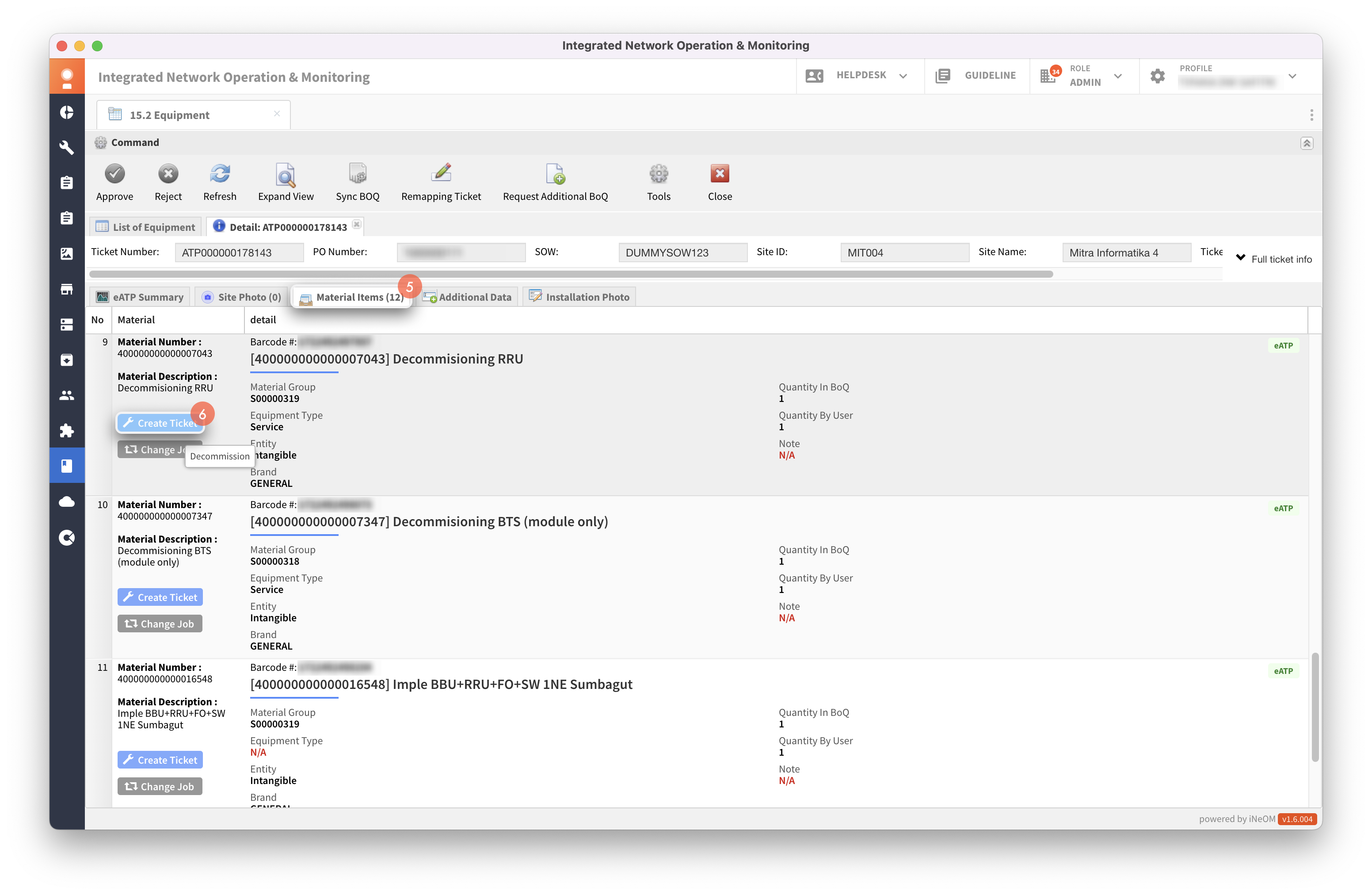Open the archive box sidebar icon
This screenshot has height=895, width=1372.
coord(67,360)
